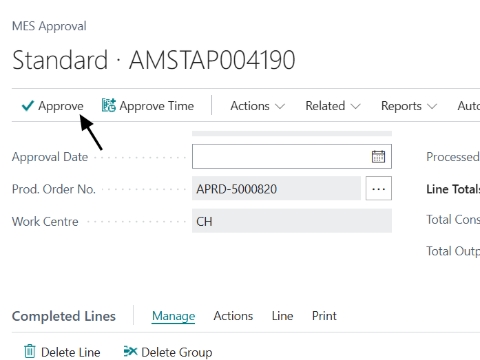Click the Approve checkmark icon
The height and width of the screenshot is (360, 480).
[x=28, y=106]
